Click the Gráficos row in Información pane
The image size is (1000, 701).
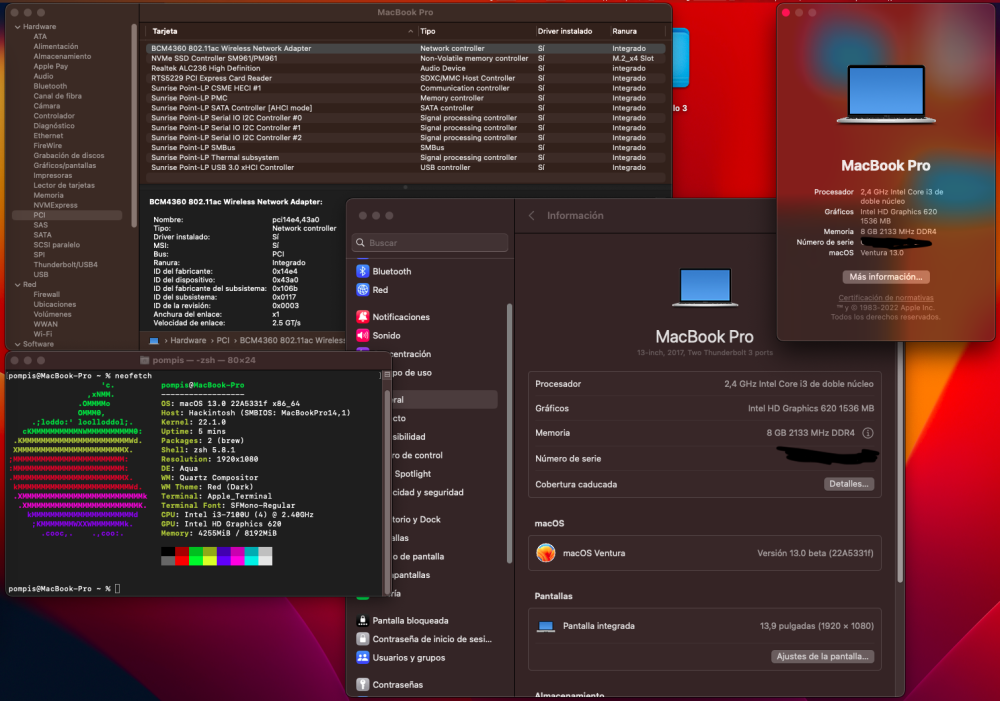[x=705, y=408]
